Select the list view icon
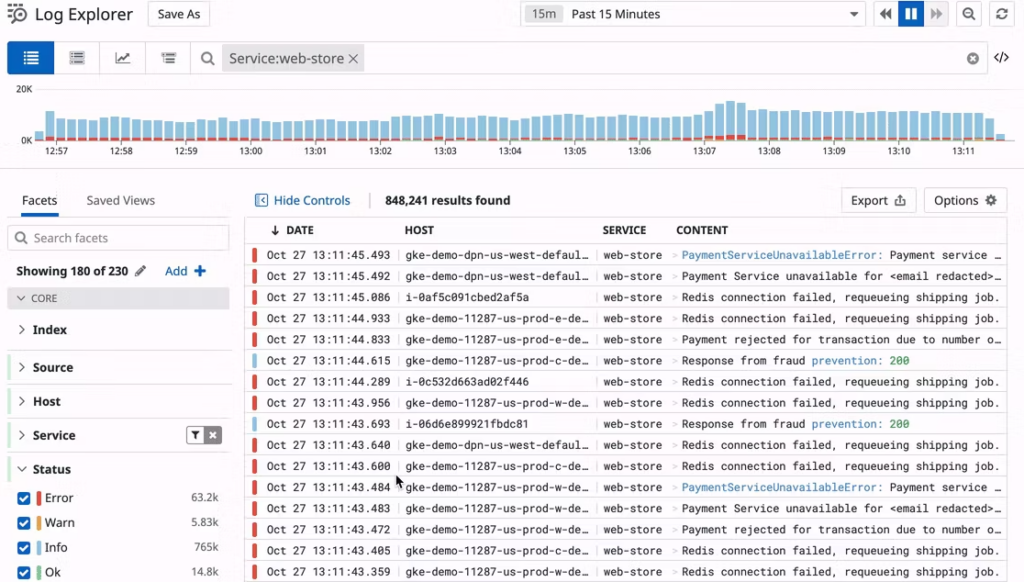 pos(31,58)
